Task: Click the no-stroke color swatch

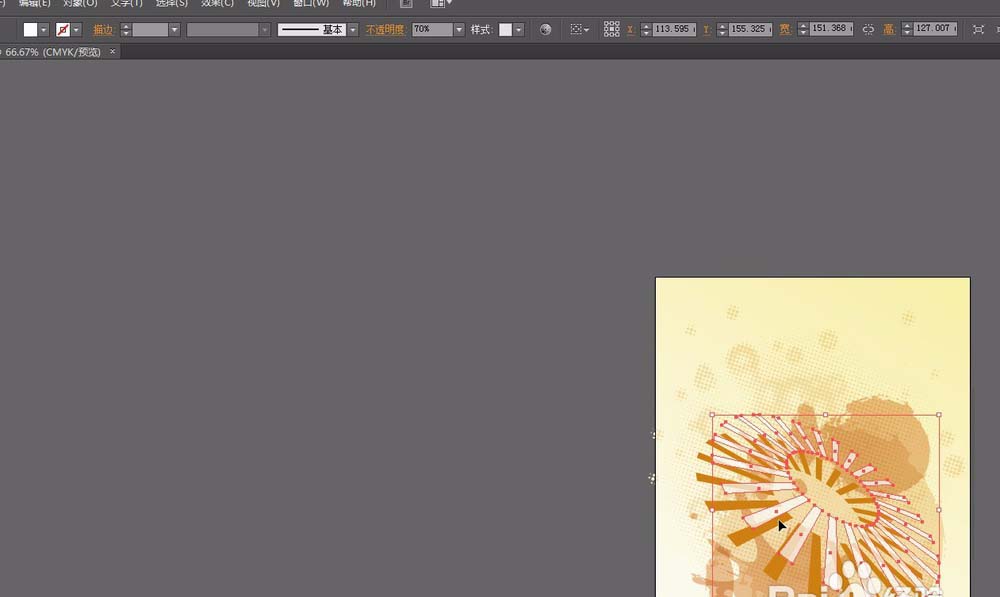Action: [x=62, y=29]
